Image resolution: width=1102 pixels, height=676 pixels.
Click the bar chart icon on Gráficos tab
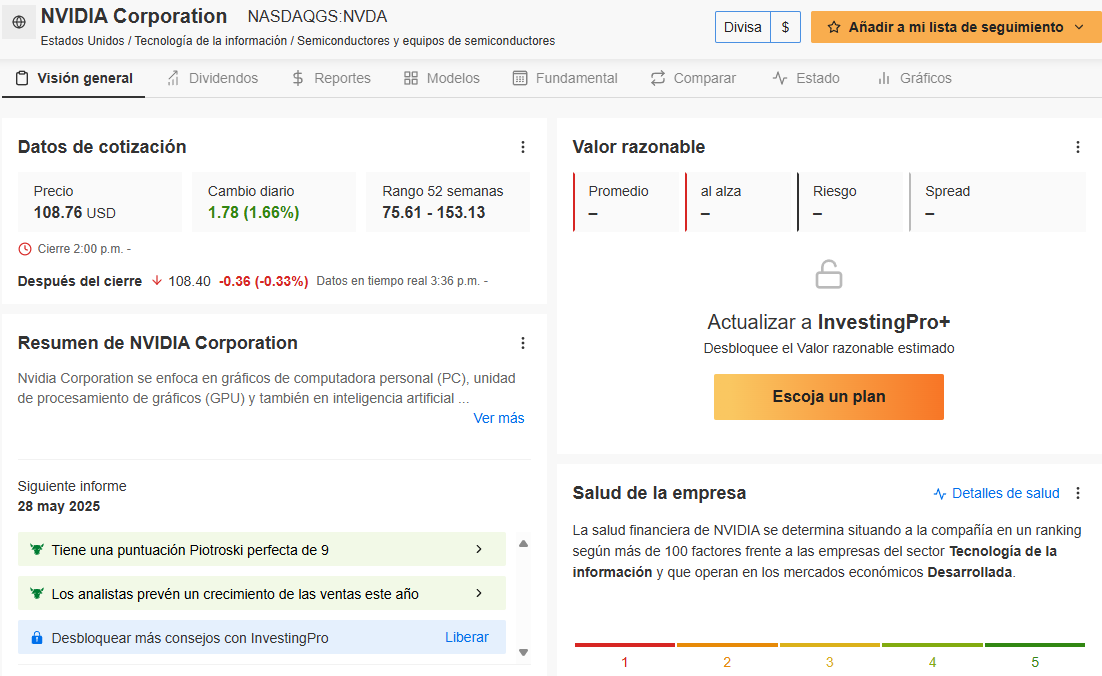(x=884, y=78)
